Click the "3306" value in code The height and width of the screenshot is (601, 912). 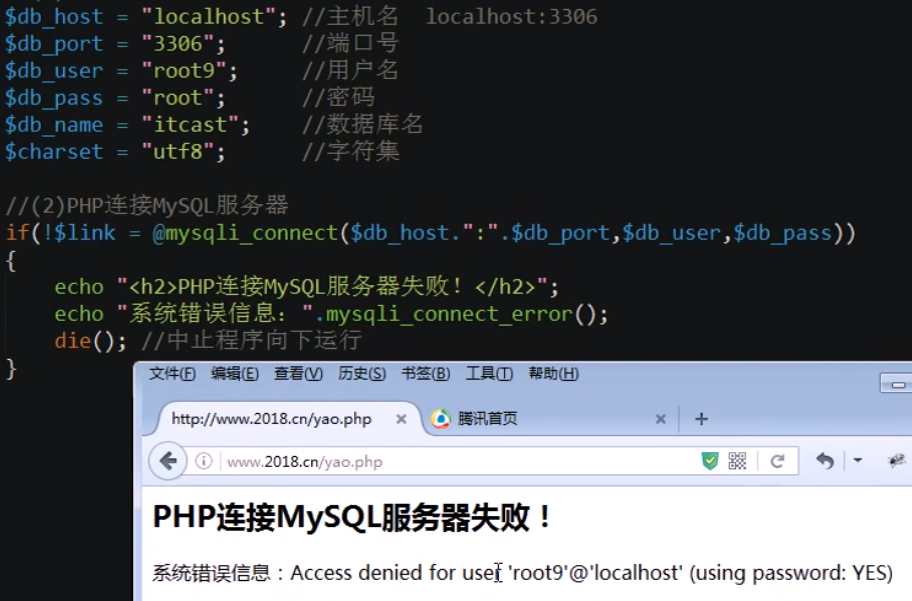[177, 44]
